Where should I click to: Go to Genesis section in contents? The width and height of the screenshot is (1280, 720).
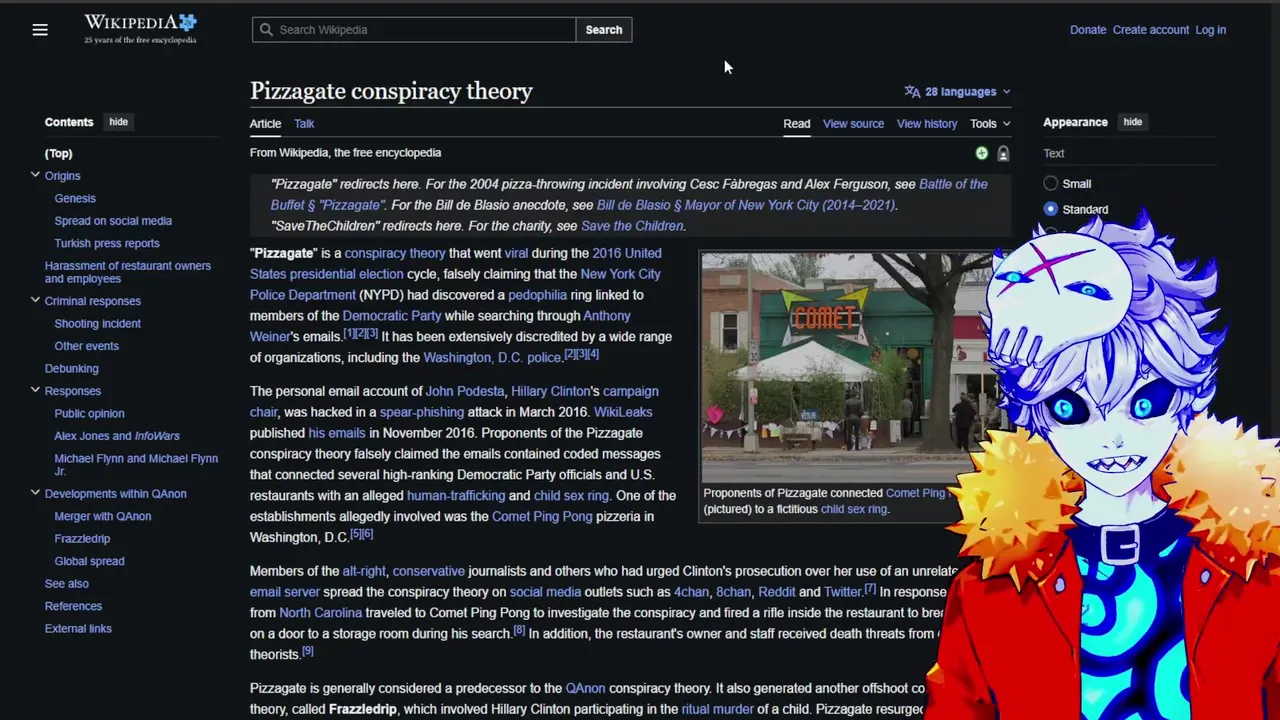pos(75,199)
